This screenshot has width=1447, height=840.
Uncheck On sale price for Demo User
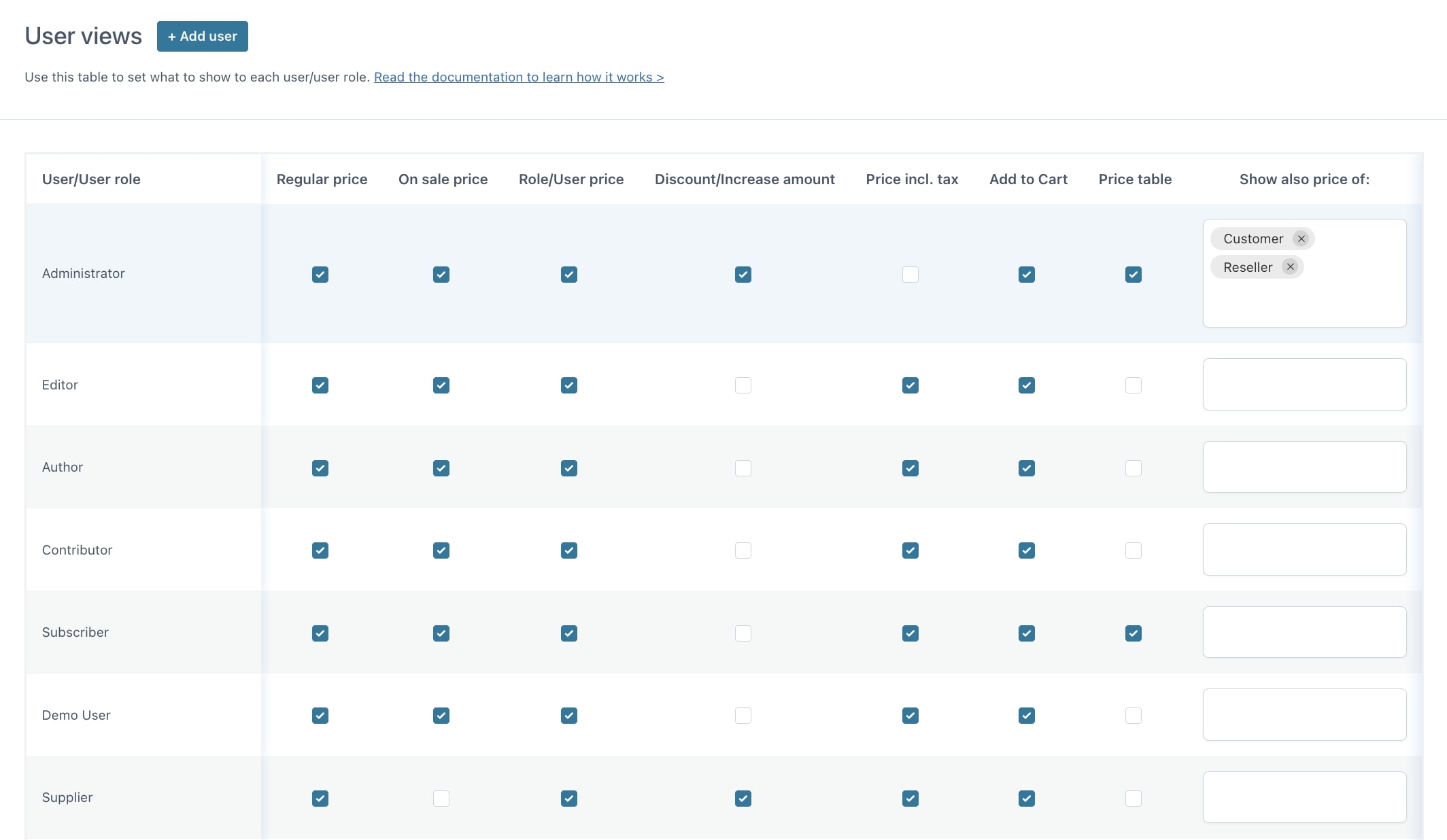click(x=441, y=716)
